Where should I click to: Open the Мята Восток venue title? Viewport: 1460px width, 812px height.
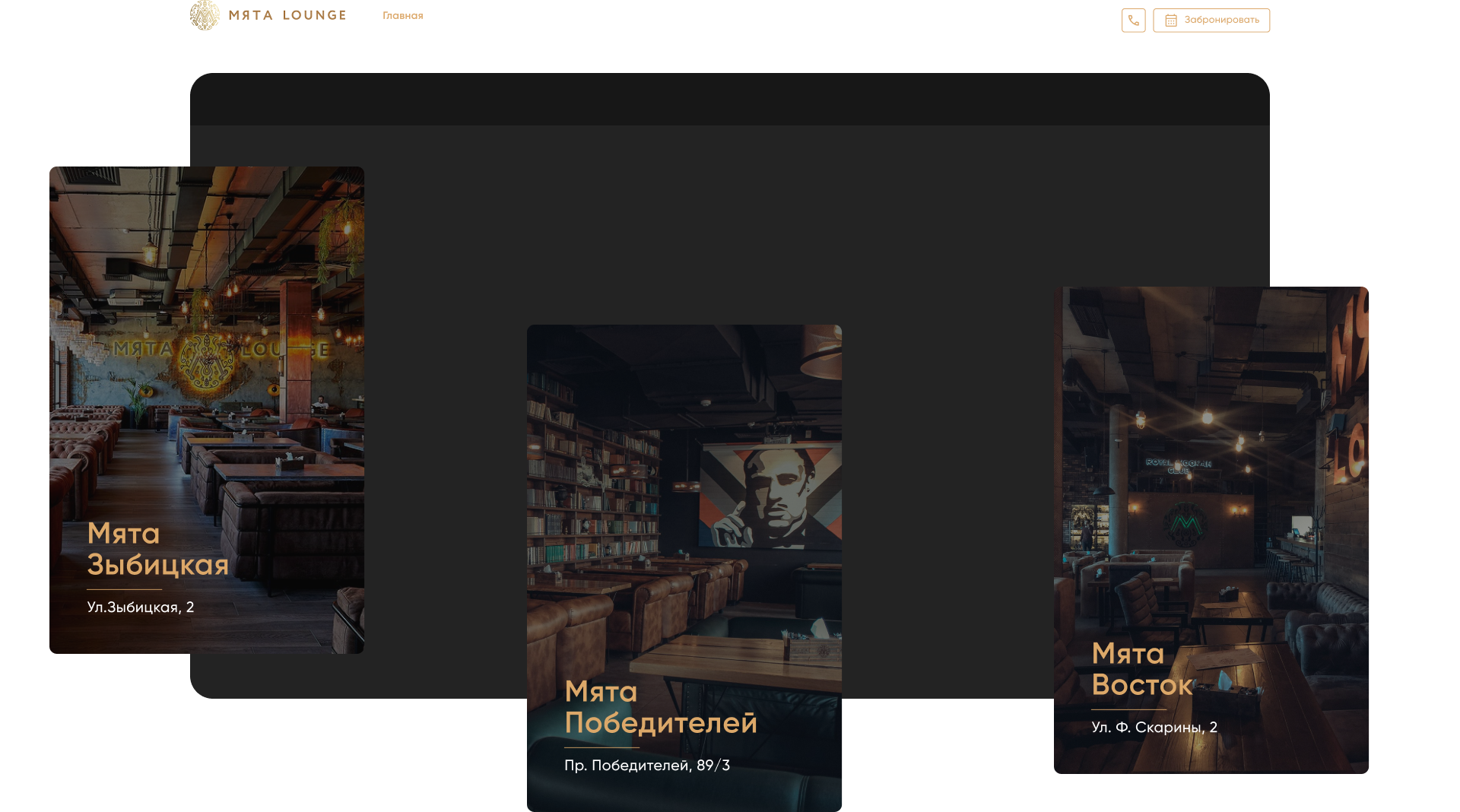1141,669
